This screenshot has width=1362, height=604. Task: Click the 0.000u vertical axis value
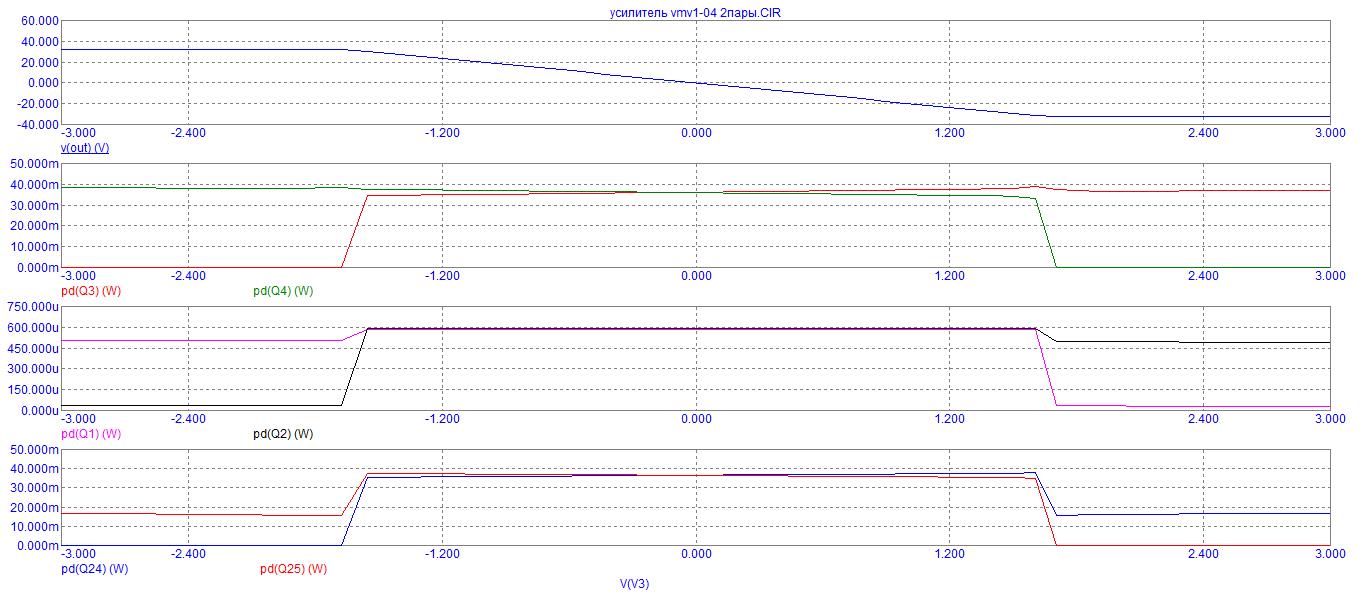coord(38,411)
